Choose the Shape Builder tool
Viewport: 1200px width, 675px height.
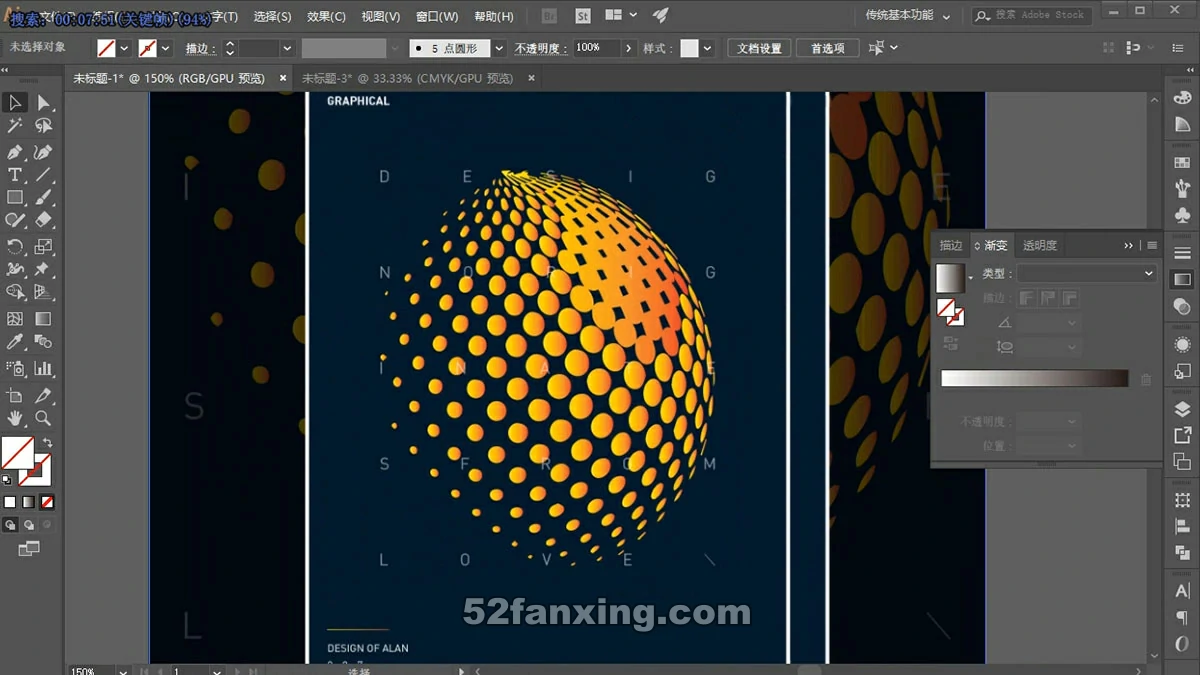pos(15,293)
